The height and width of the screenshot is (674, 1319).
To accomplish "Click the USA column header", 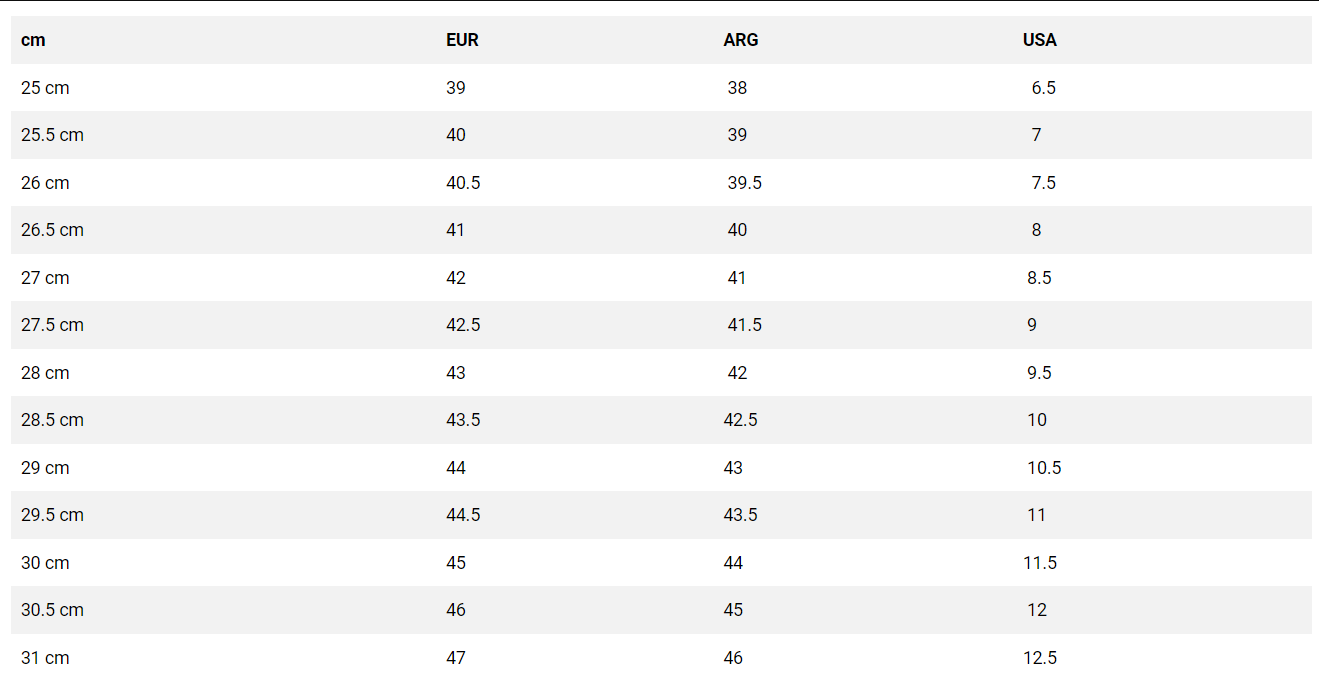I will click(x=1039, y=40).
